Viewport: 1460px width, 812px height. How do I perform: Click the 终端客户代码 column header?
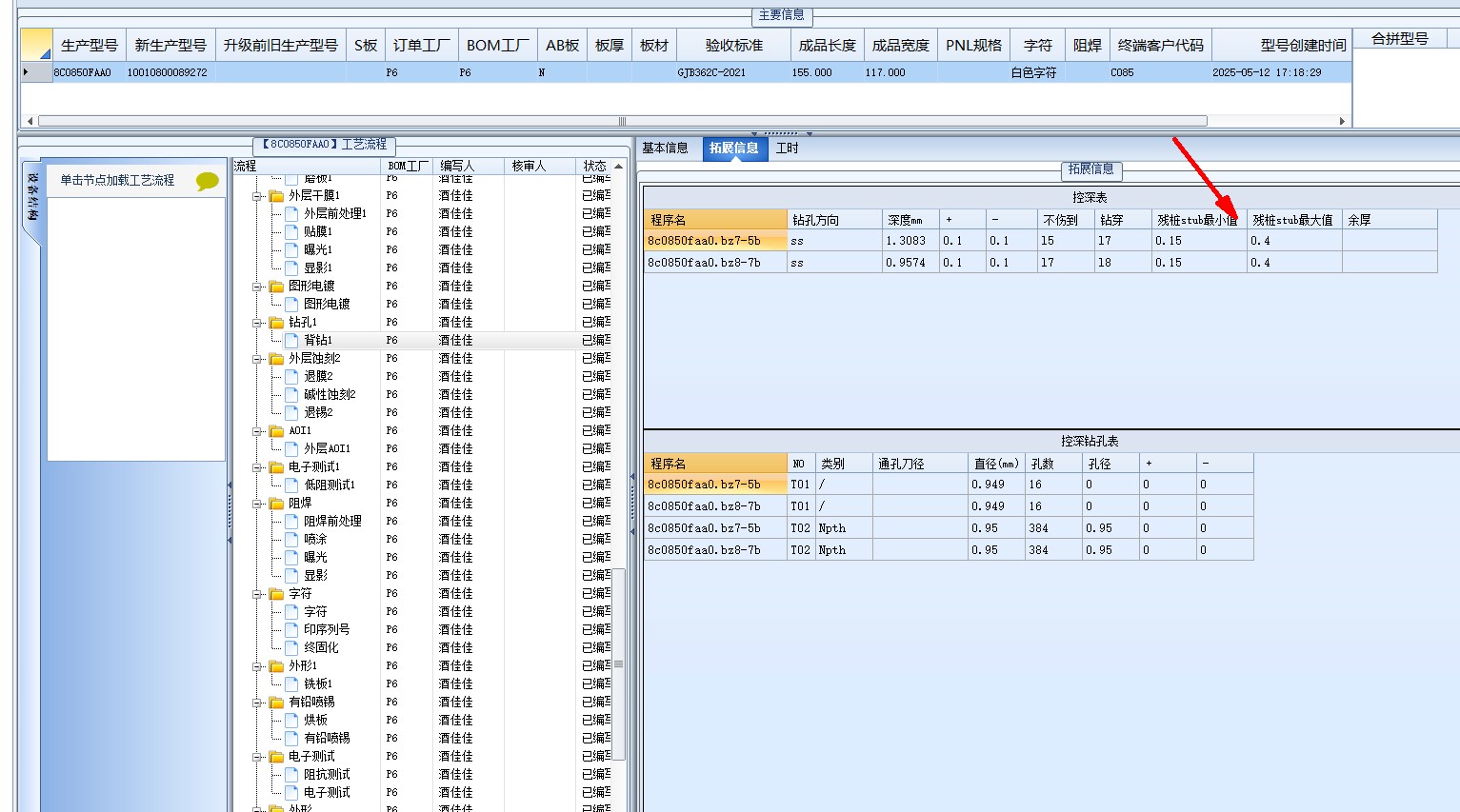click(1160, 45)
